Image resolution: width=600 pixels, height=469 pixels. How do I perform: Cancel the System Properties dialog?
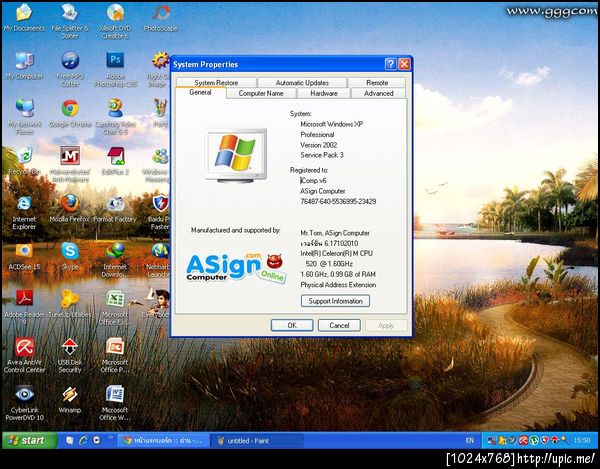click(339, 326)
